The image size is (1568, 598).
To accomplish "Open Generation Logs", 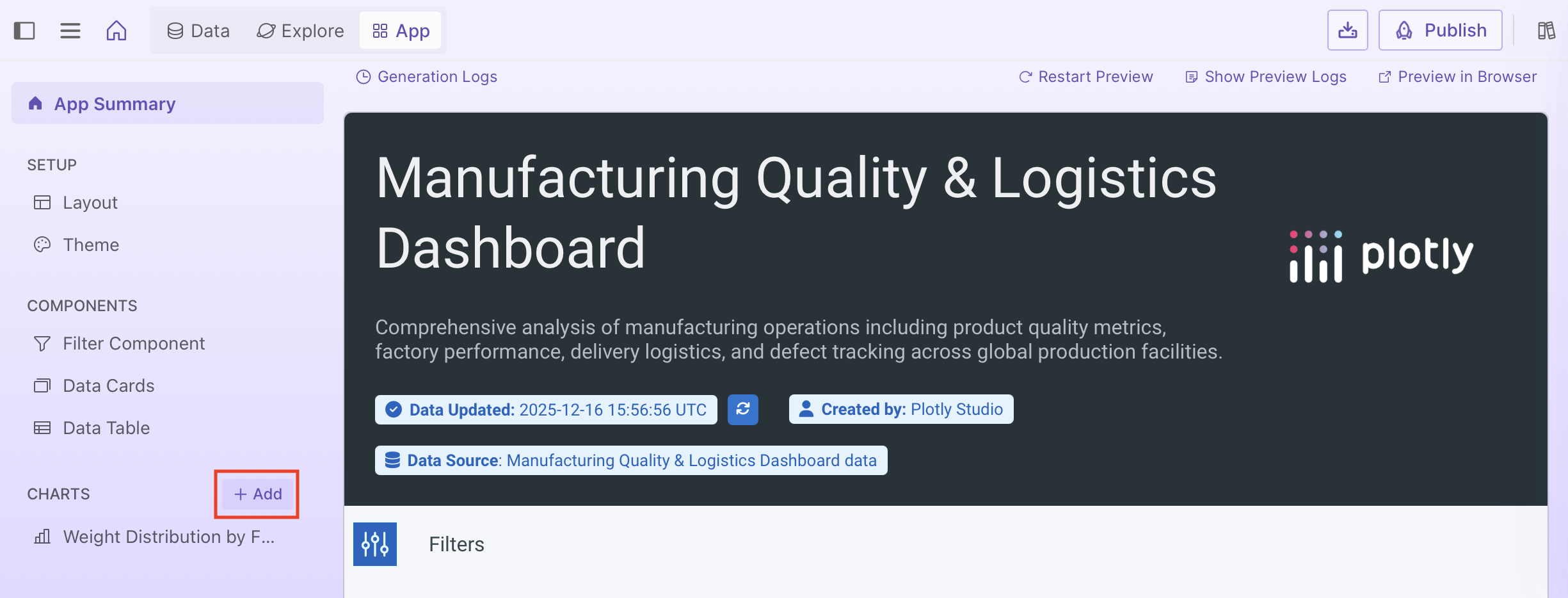I will (427, 77).
